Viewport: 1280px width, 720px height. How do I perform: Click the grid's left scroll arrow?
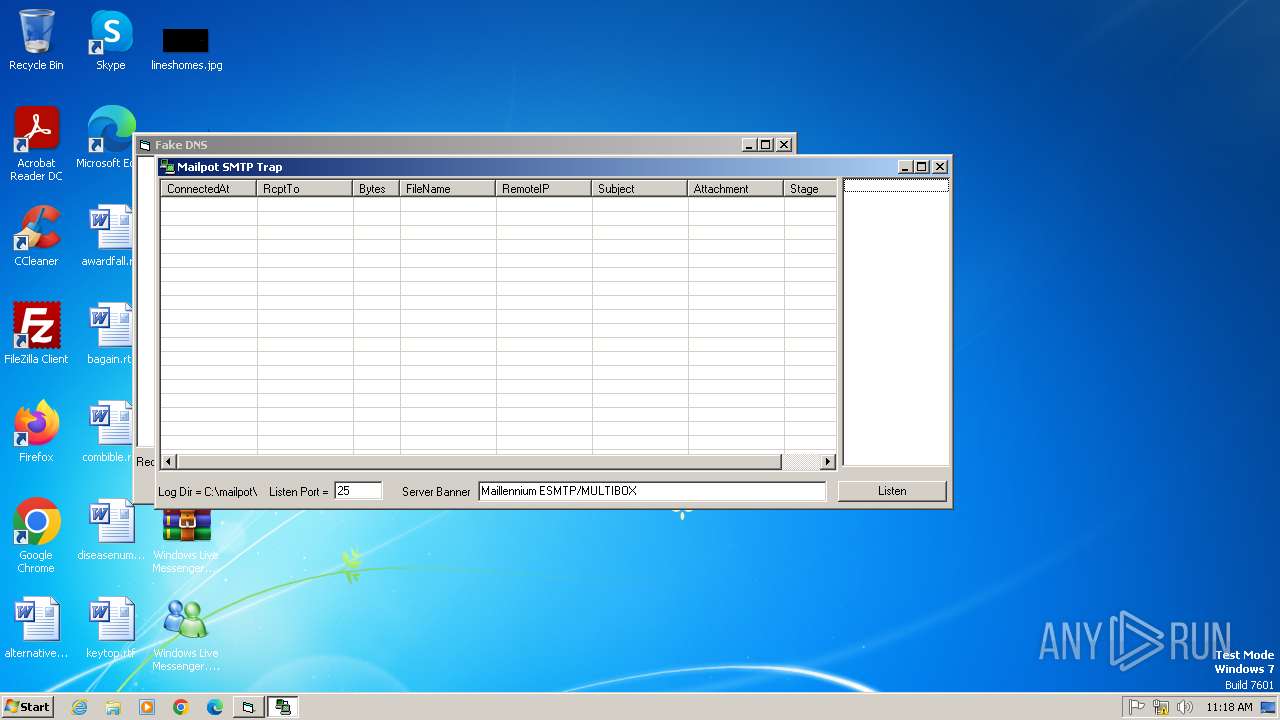(x=168, y=461)
